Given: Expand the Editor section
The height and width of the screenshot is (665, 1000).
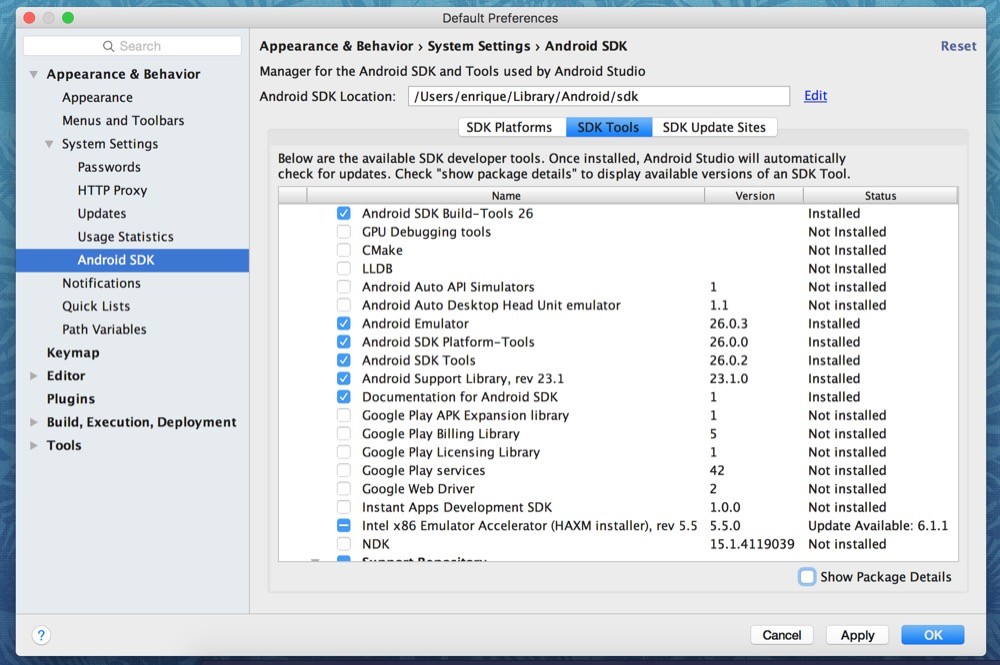Looking at the screenshot, I should tap(34, 376).
